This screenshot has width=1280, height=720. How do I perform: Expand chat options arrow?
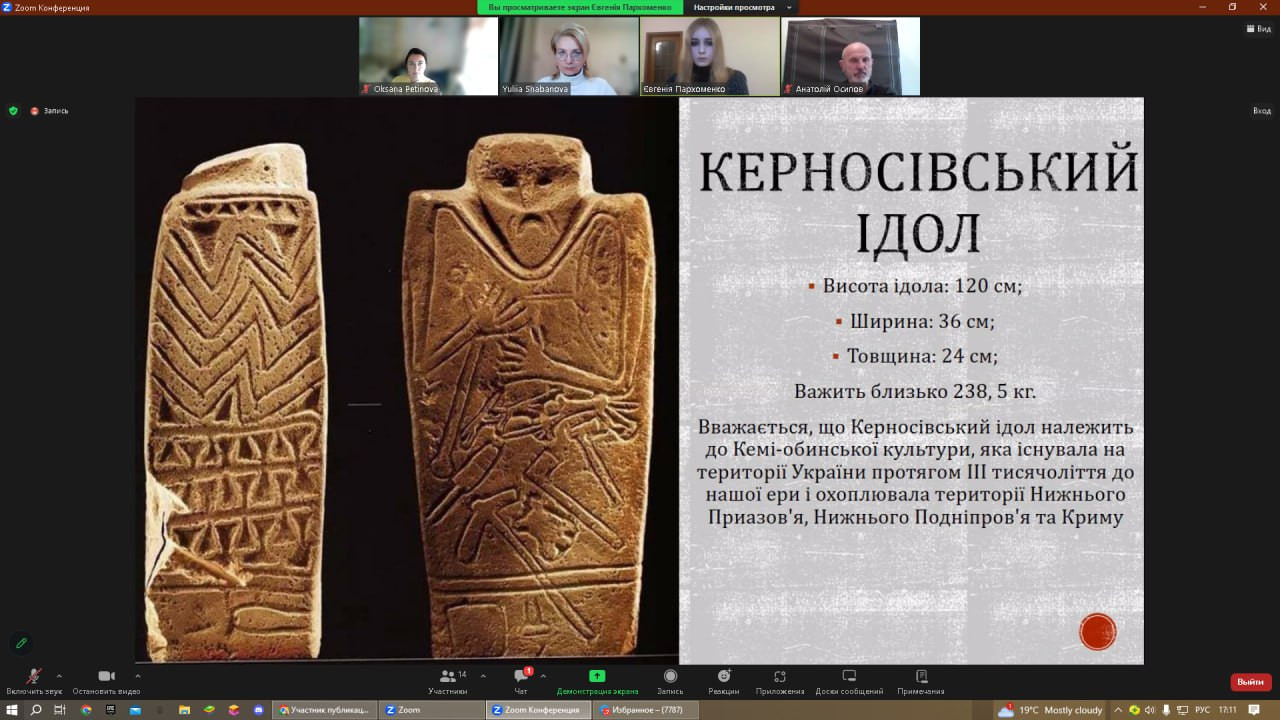[x=543, y=676]
